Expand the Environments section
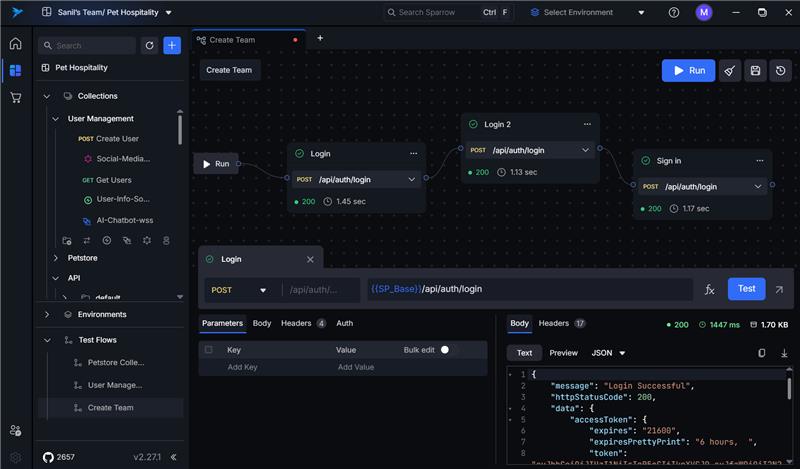The width and height of the screenshot is (800, 469). pos(47,314)
